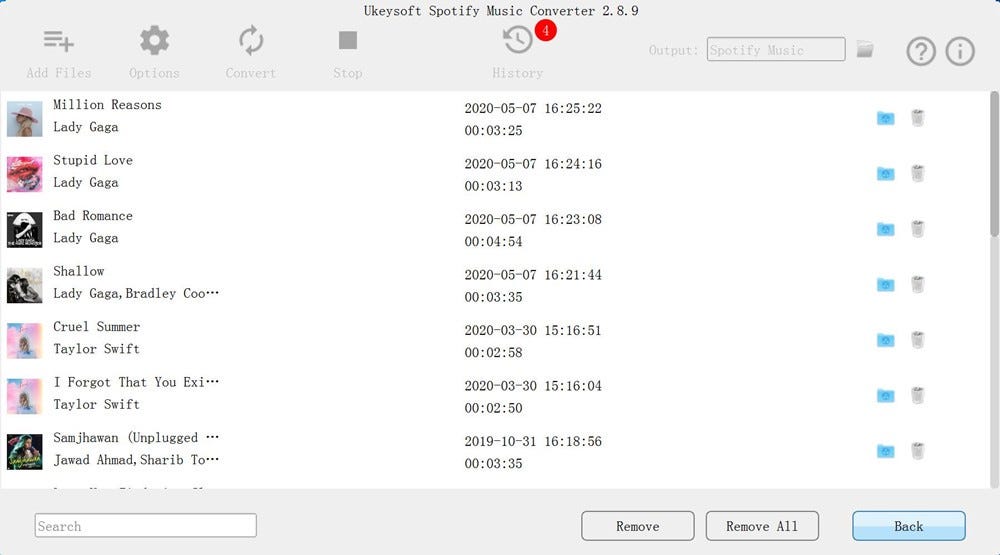Open the Info circle icon
This screenshot has width=1000, height=555.
coord(960,51)
